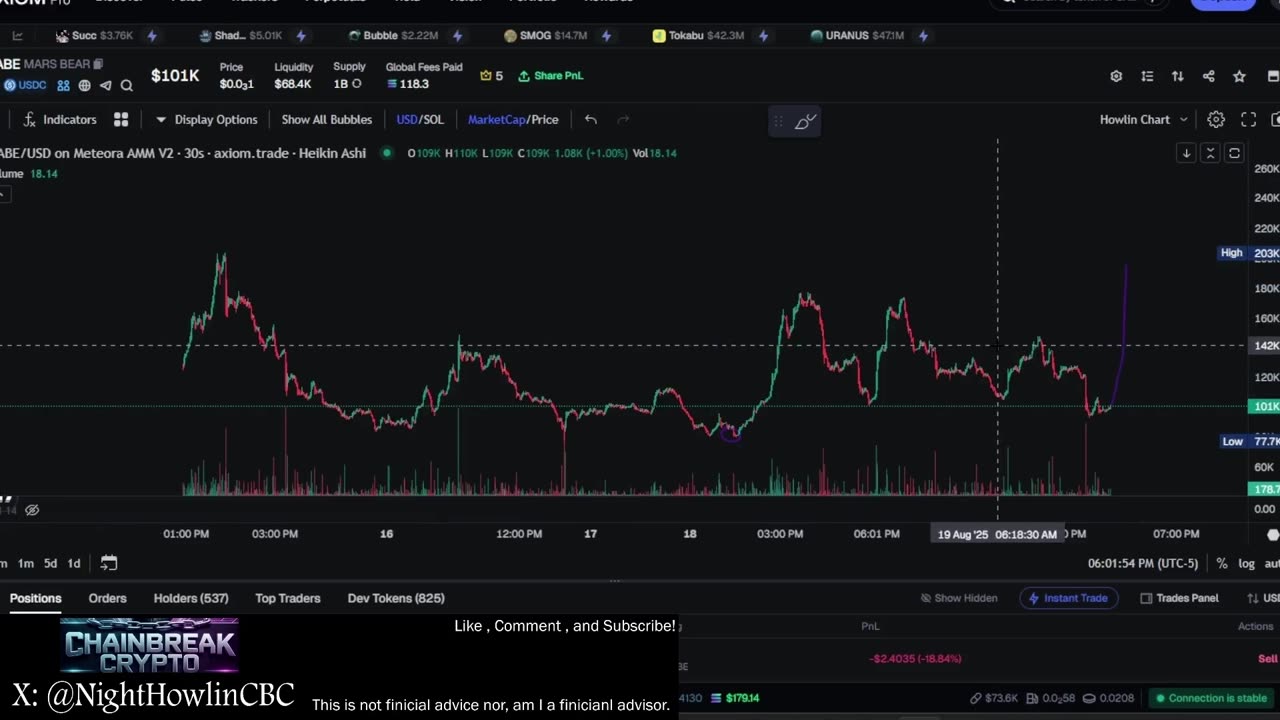This screenshot has height=720, width=1280.
Task: Open the chart settings gear
Action: (1216, 119)
